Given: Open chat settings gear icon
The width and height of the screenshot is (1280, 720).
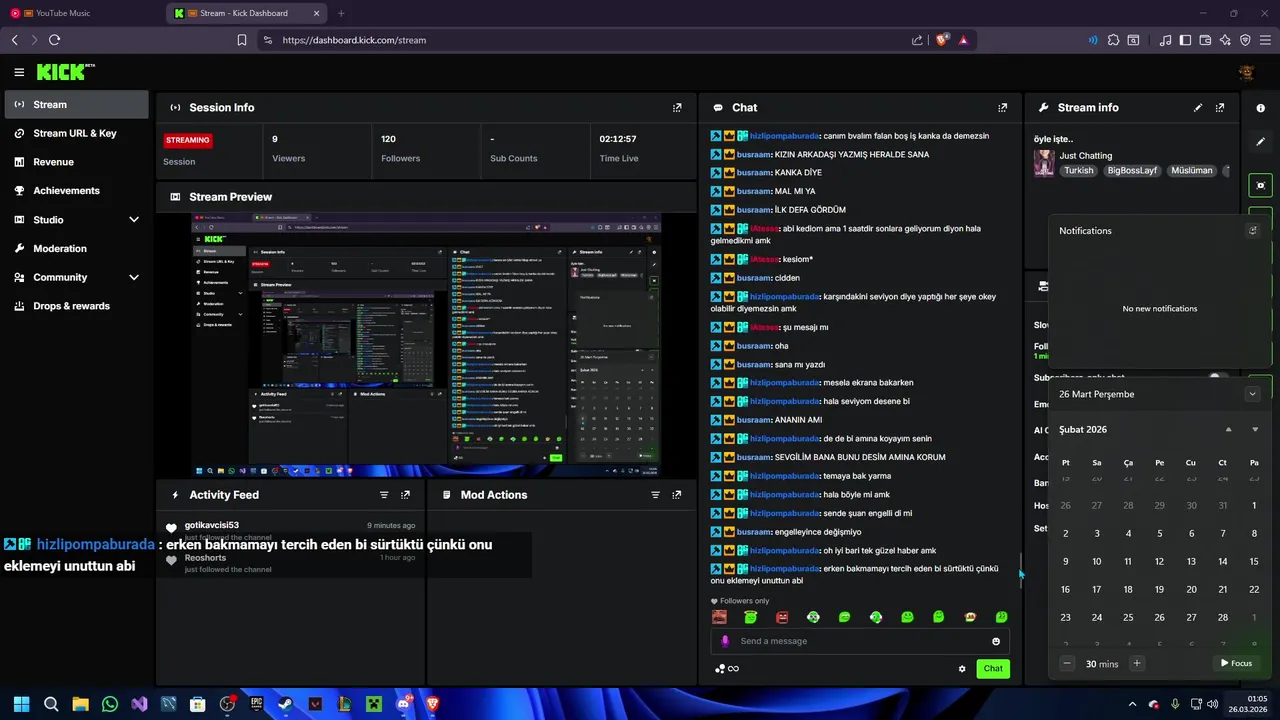Looking at the screenshot, I should coord(962,669).
